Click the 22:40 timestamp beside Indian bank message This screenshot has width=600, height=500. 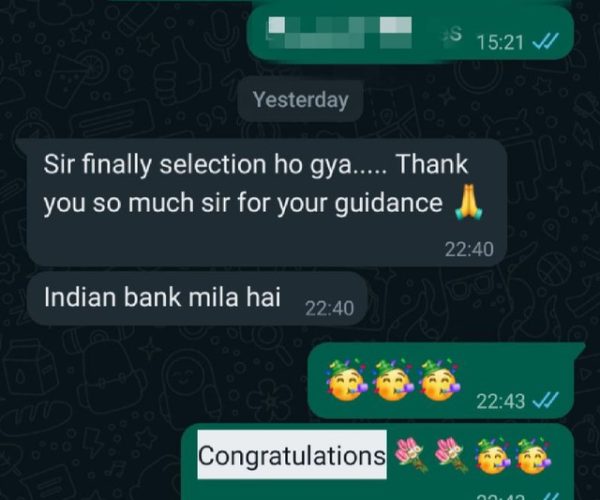tap(329, 308)
